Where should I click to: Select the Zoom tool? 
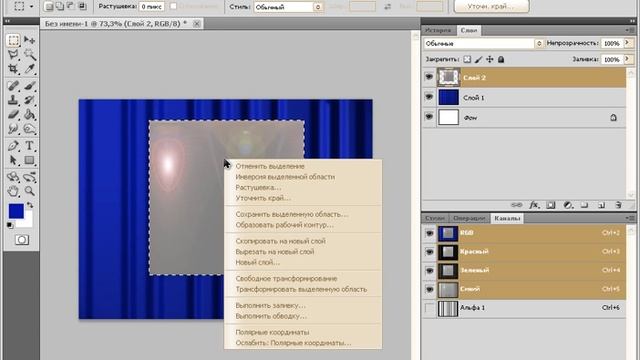(x=29, y=191)
